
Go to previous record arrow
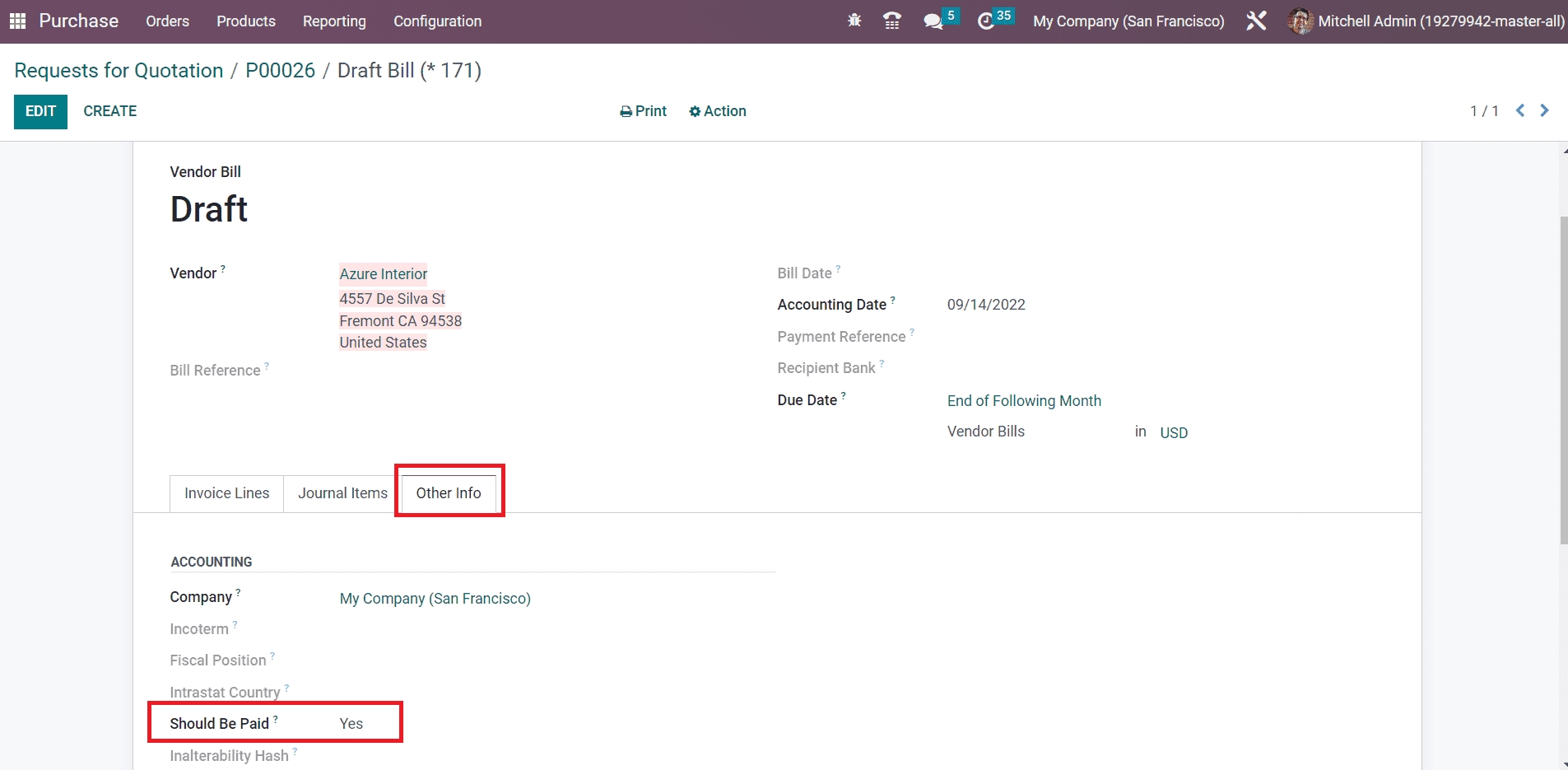[1520, 110]
